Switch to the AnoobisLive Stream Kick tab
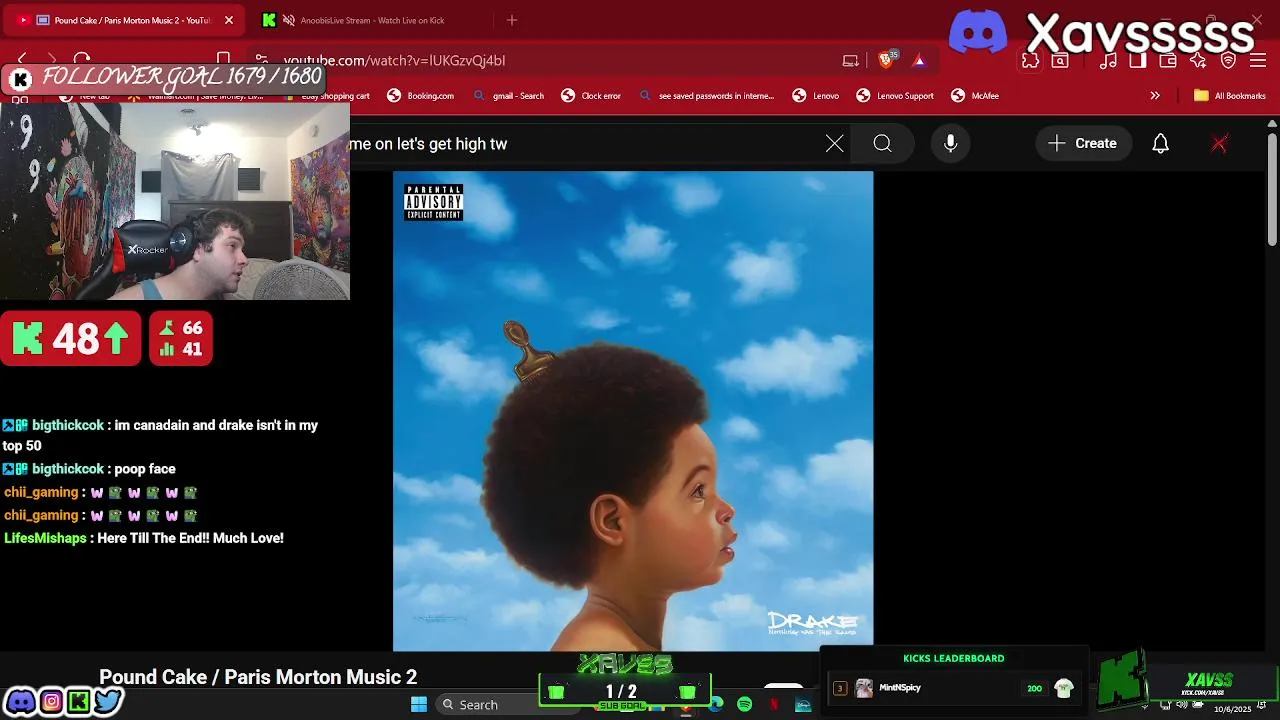Screen dimensions: 1280x720 370,20
